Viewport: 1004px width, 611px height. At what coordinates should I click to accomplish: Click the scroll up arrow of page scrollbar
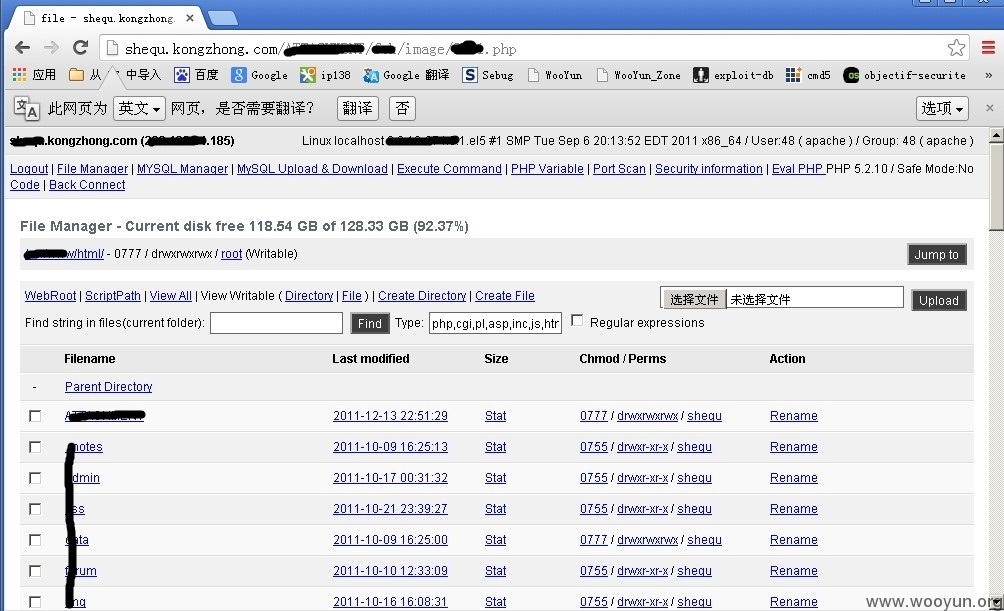click(996, 135)
